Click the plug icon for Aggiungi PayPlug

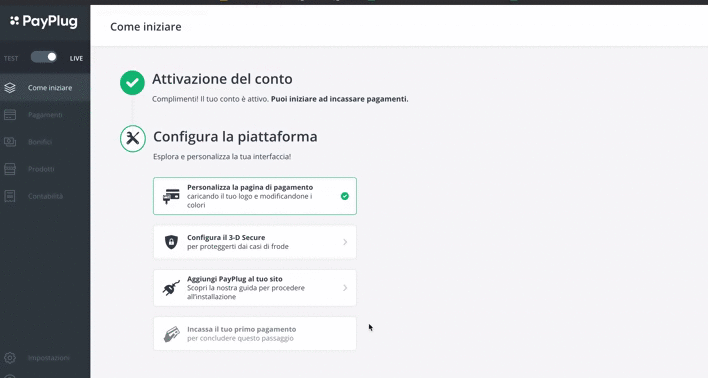tap(171, 288)
